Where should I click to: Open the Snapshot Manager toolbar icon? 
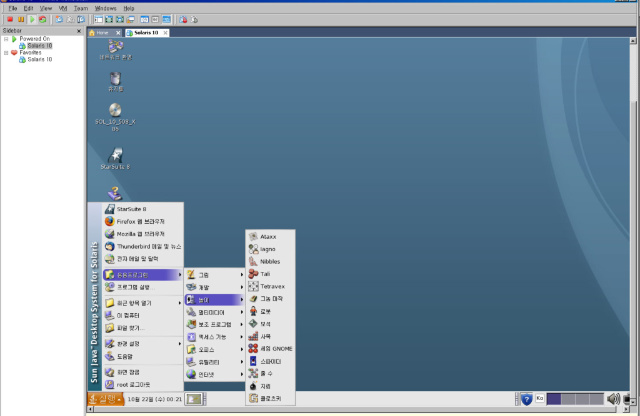coord(81,19)
